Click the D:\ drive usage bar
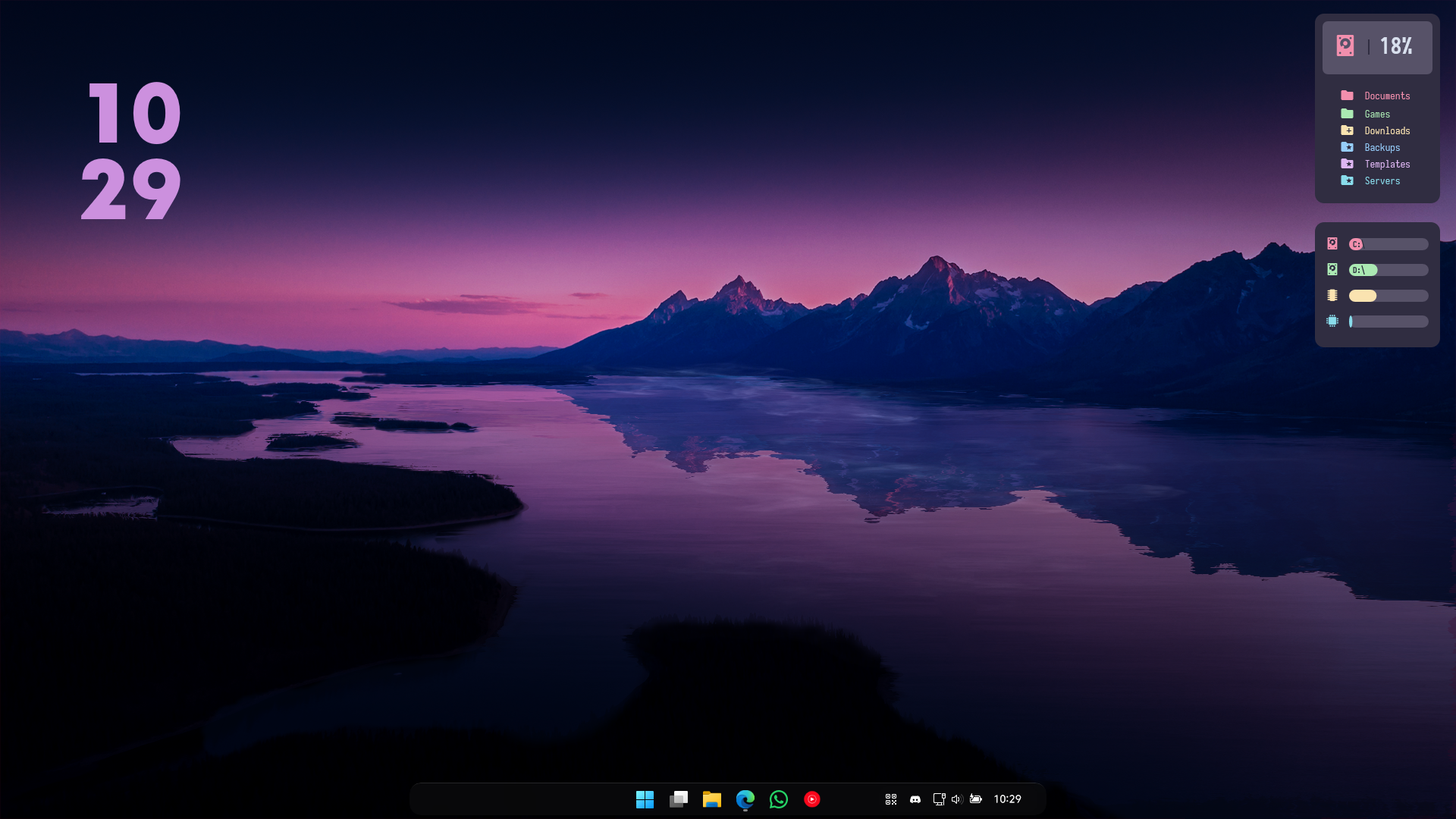1456x819 pixels. coord(1389,270)
